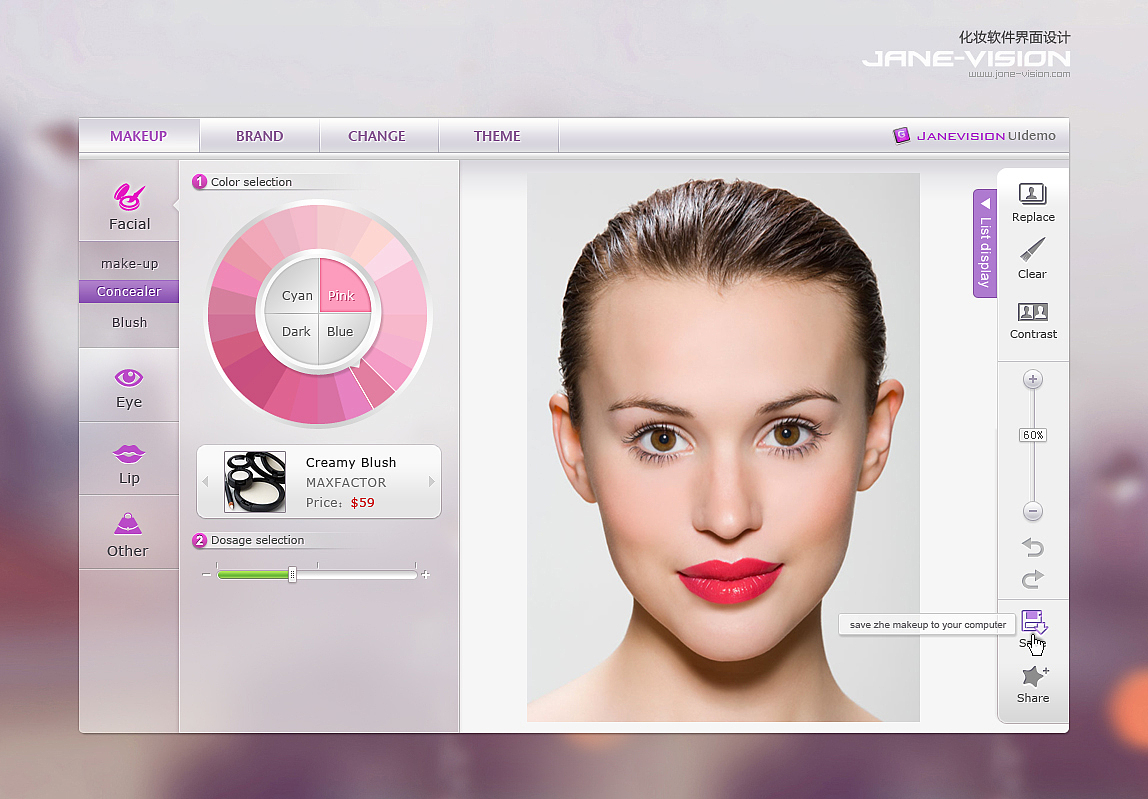Image resolution: width=1148 pixels, height=799 pixels.
Task: Click the Clear brush icon
Action: (x=1032, y=249)
